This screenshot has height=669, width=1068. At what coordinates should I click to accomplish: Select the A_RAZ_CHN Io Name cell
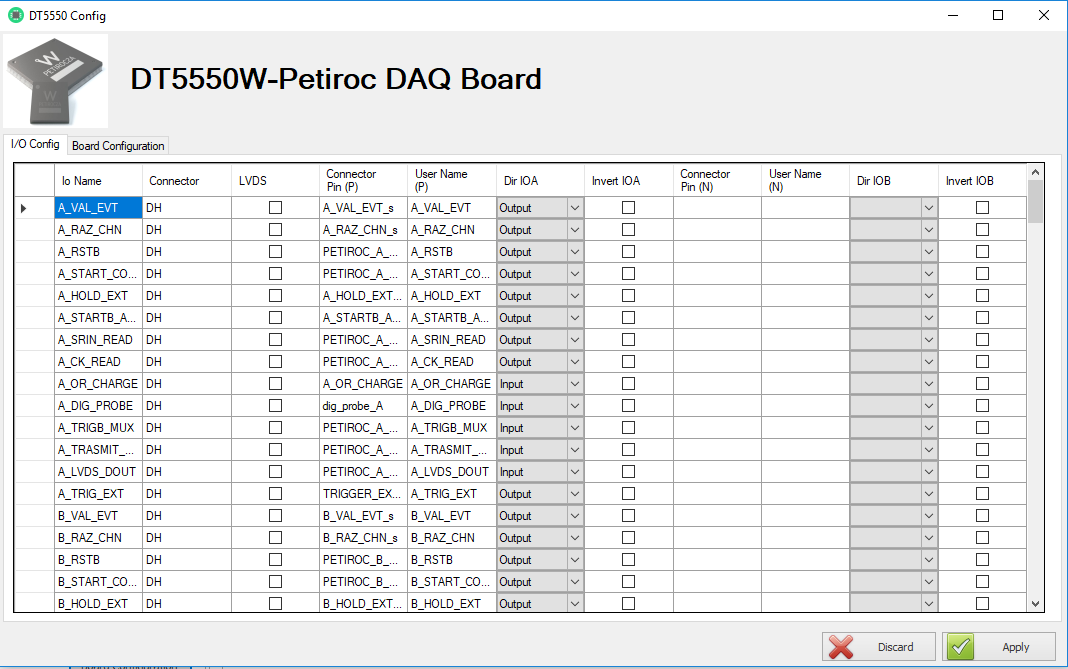coord(99,230)
